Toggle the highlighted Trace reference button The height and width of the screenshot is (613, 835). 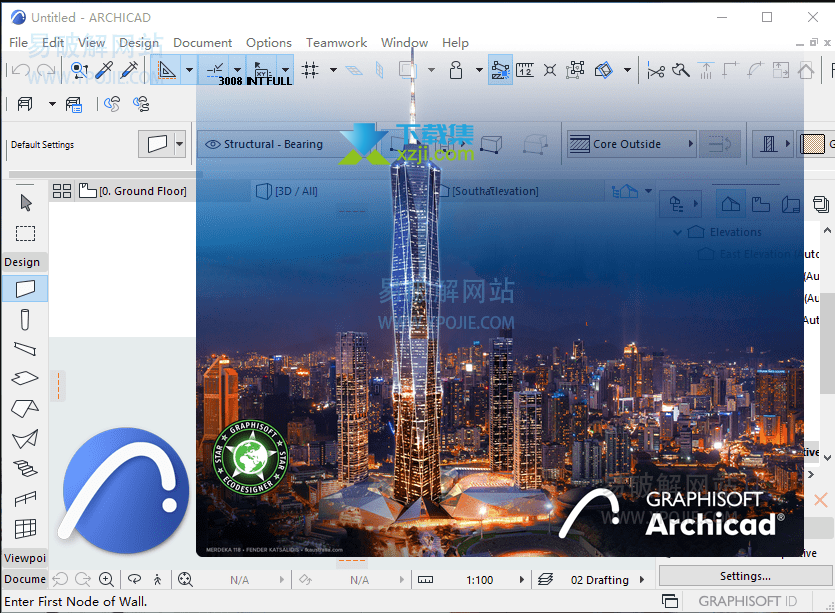click(500, 70)
